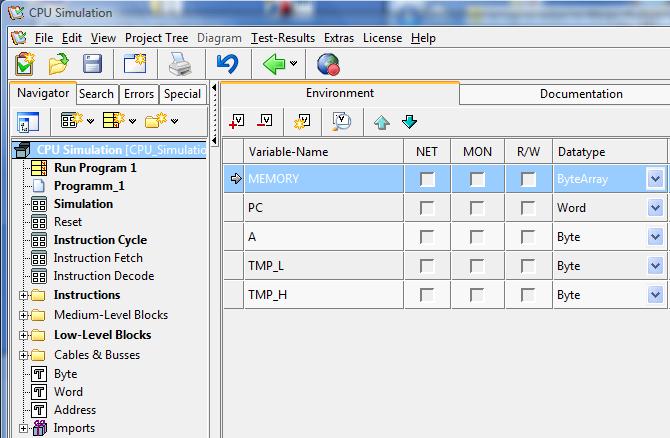Click the remove variable red minus icon
Screen dimensions: 670x438
click(265, 122)
